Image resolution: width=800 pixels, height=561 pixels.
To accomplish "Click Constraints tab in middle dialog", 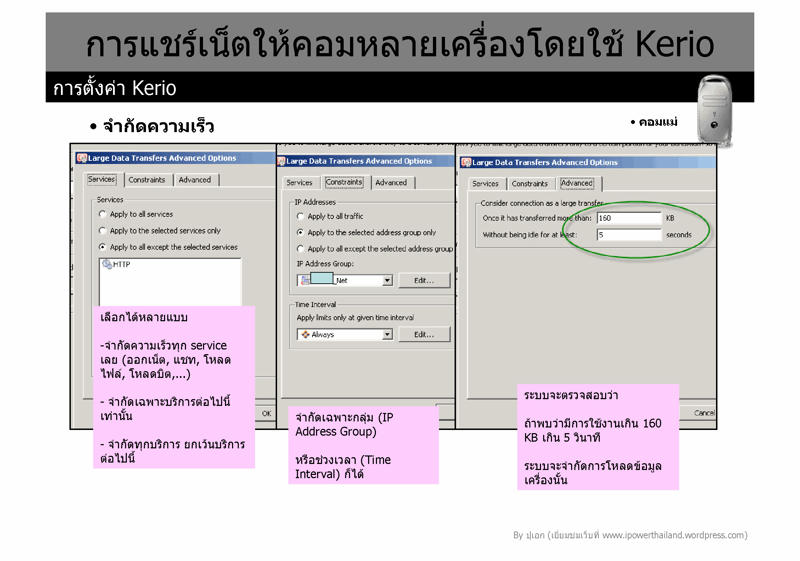I will (x=344, y=182).
